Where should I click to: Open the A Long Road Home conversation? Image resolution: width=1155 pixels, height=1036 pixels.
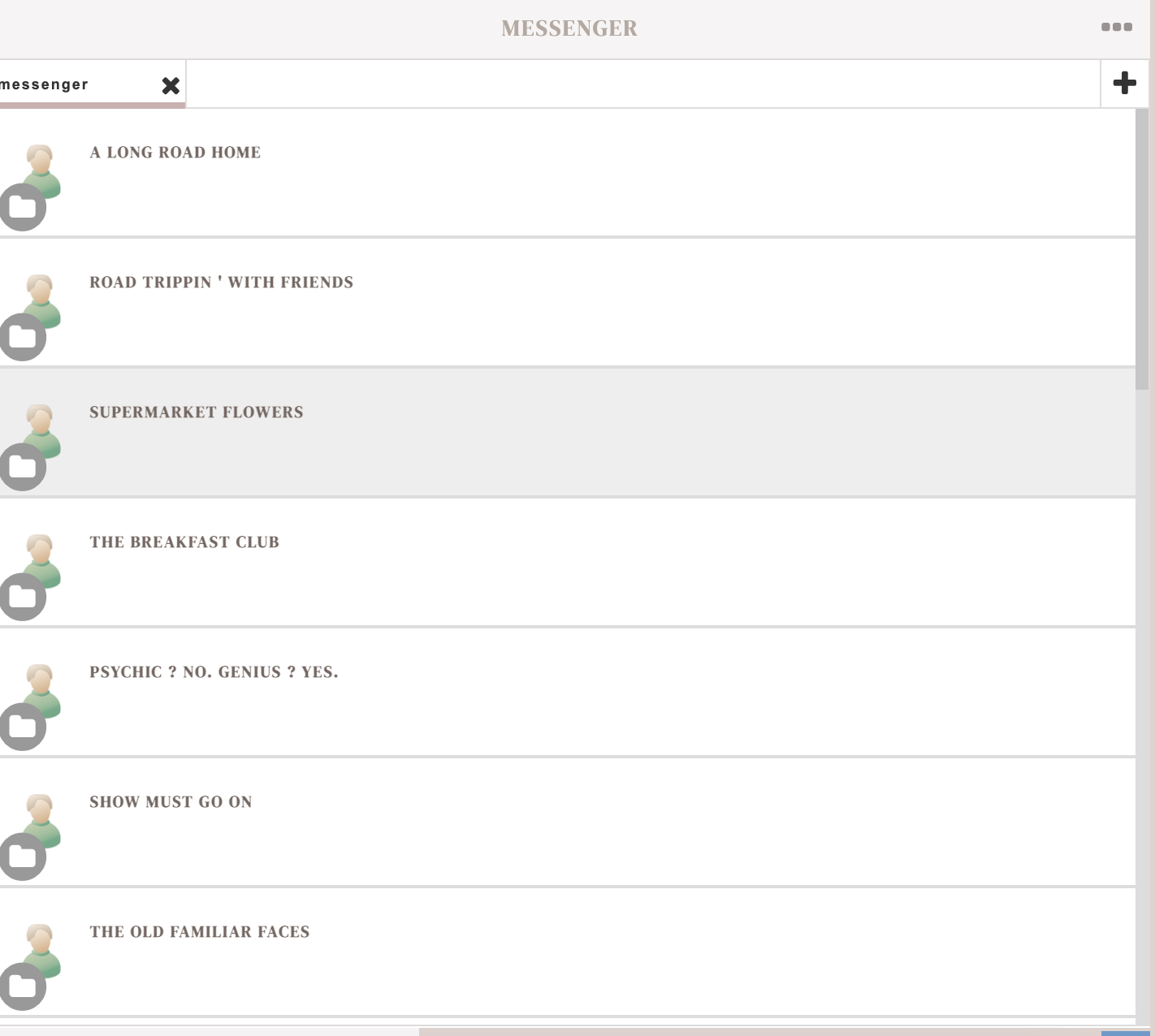click(568, 173)
